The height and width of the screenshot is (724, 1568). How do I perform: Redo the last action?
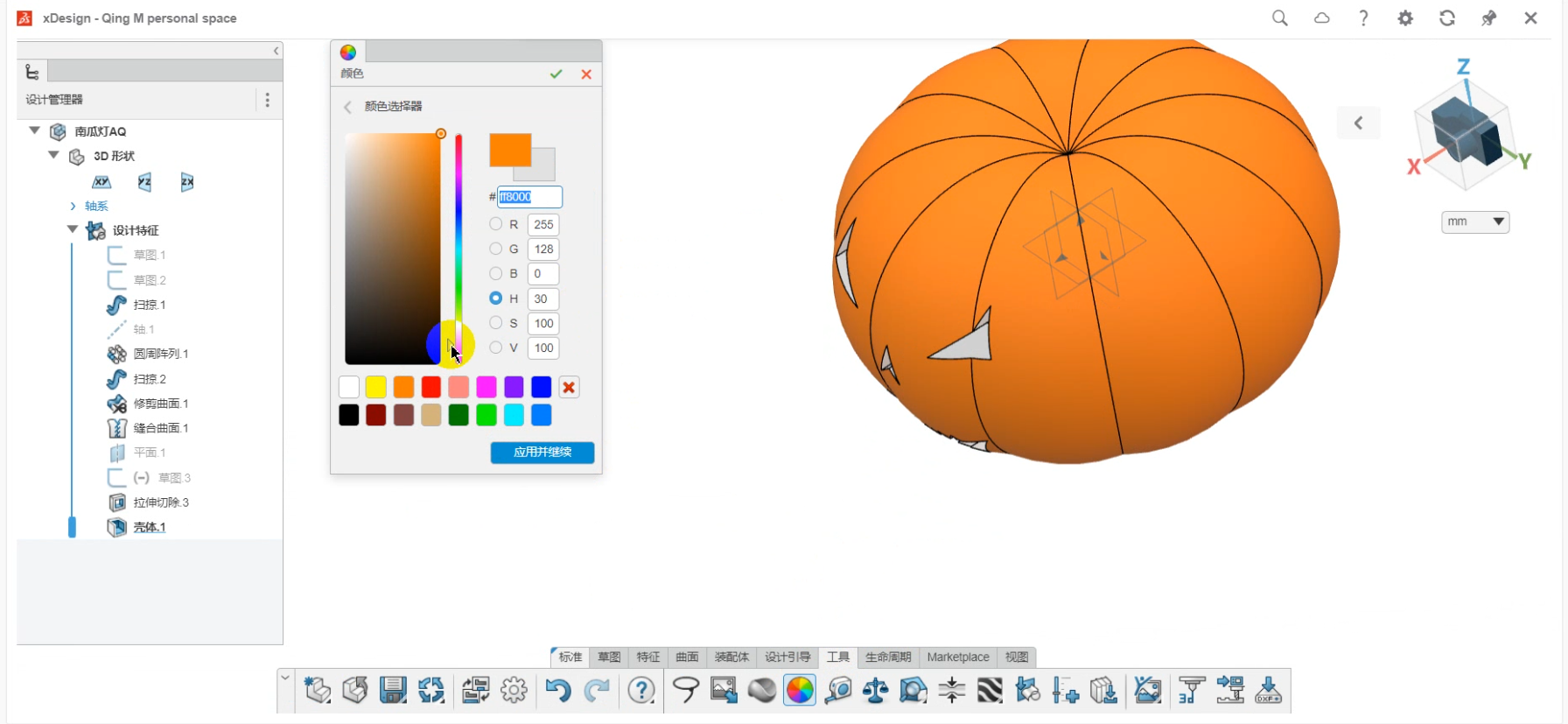click(x=597, y=691)
